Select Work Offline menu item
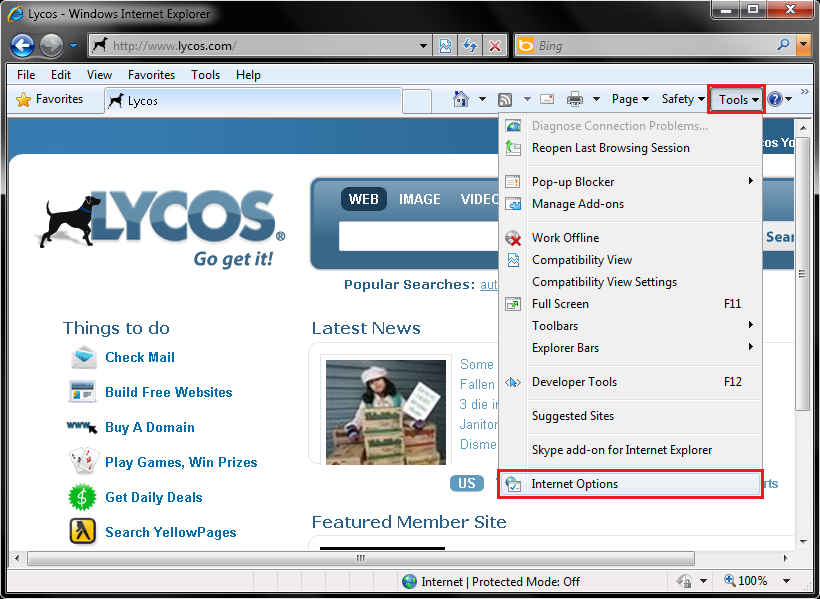Image resolution: width=820 pixels, height=599 pixels. 630,238
